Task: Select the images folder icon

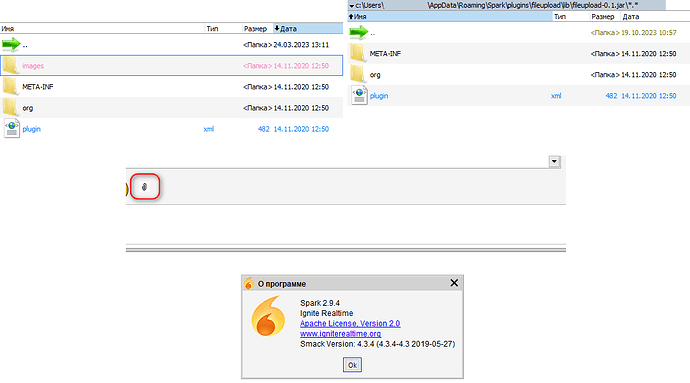Action: click(x=10, y=65)
